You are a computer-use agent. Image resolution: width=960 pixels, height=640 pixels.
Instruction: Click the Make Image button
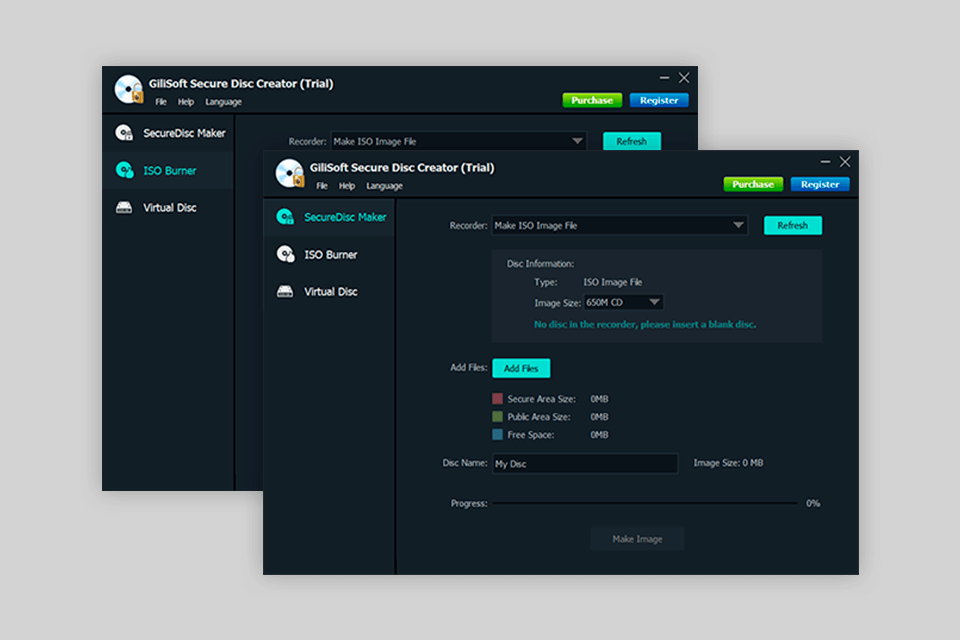637,539
